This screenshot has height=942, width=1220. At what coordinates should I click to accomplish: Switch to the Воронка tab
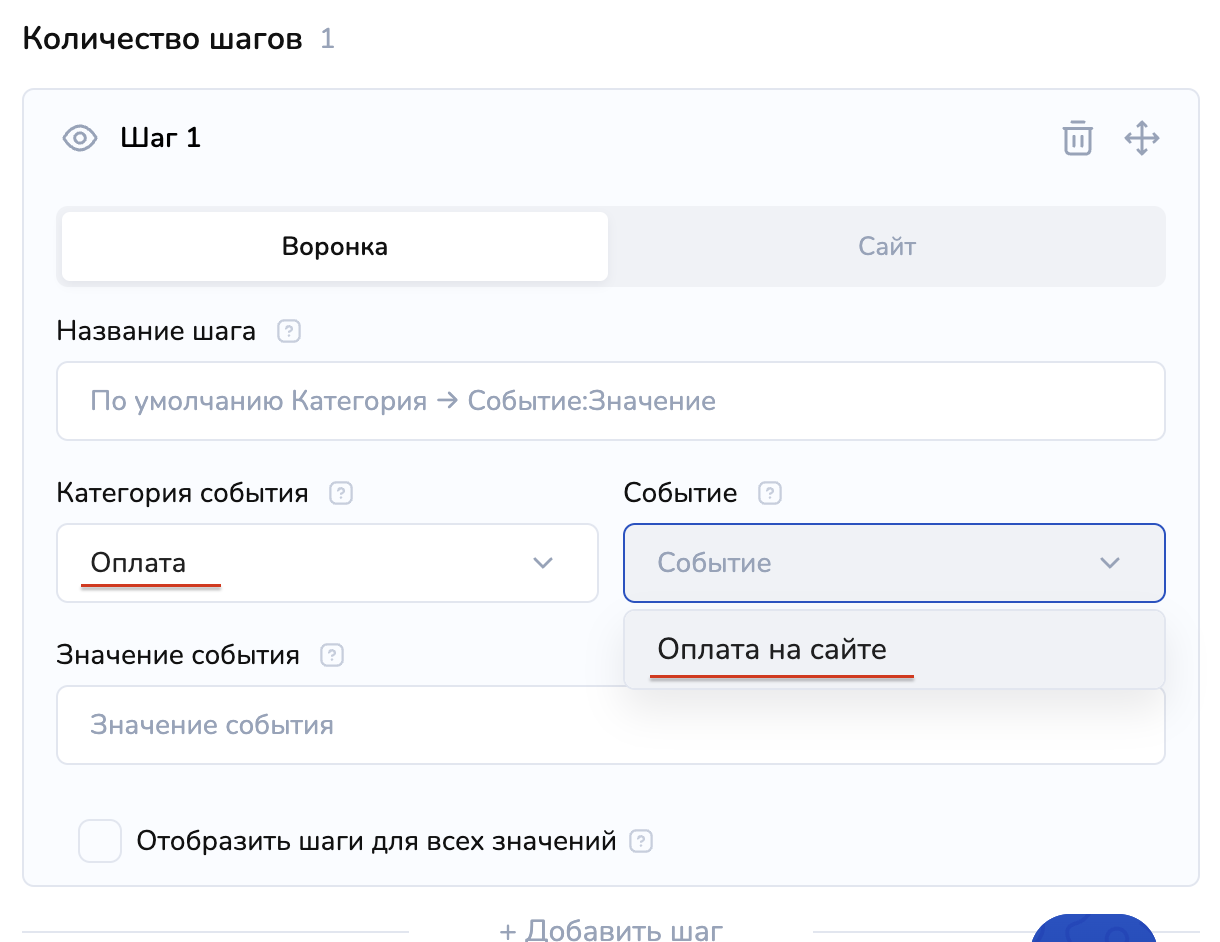(x=335, y=246)
